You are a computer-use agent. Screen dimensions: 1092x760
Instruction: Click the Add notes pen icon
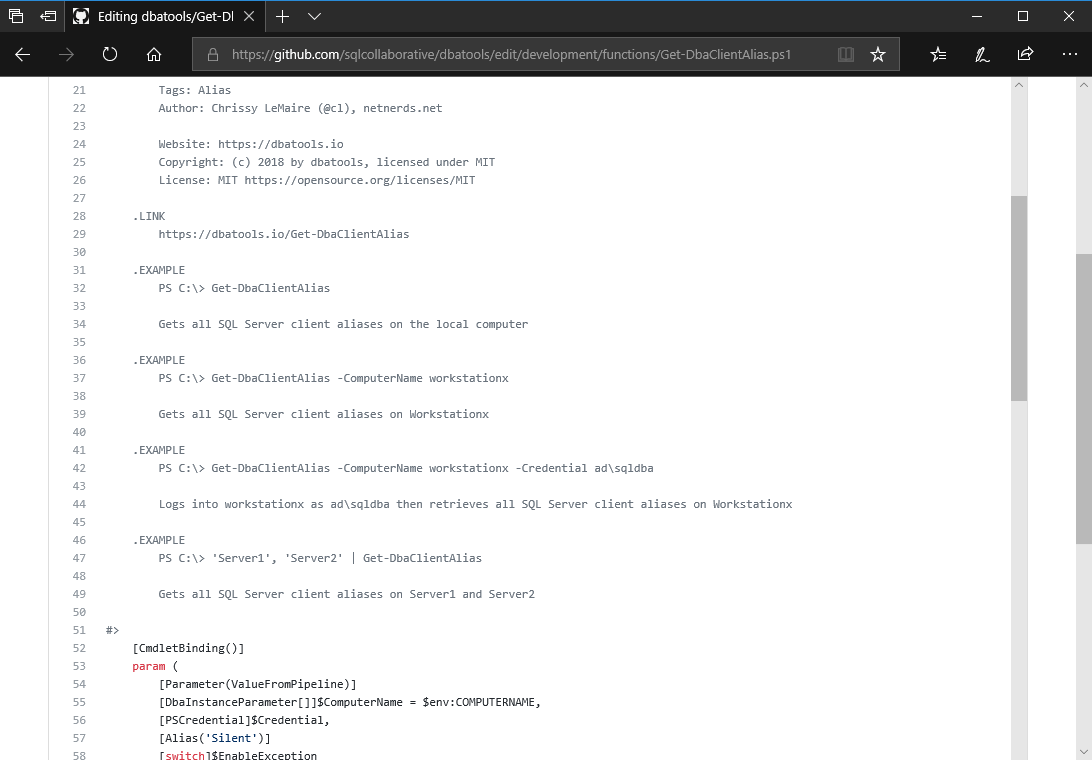[982, 55]
